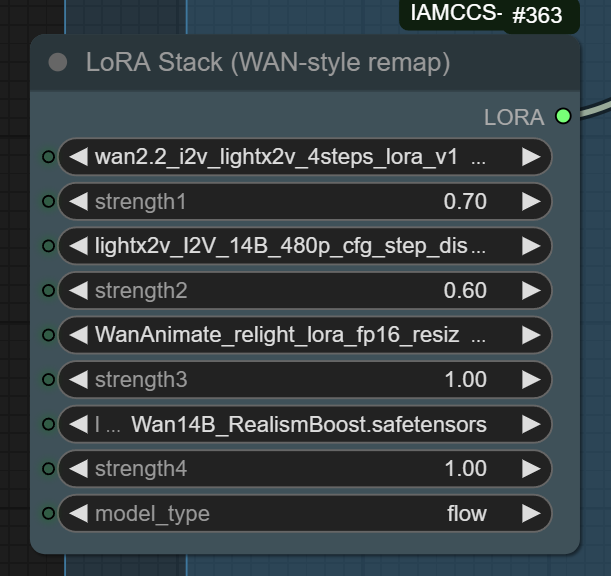Decrease strength4 with its left arrow

(x=76, y=469)
